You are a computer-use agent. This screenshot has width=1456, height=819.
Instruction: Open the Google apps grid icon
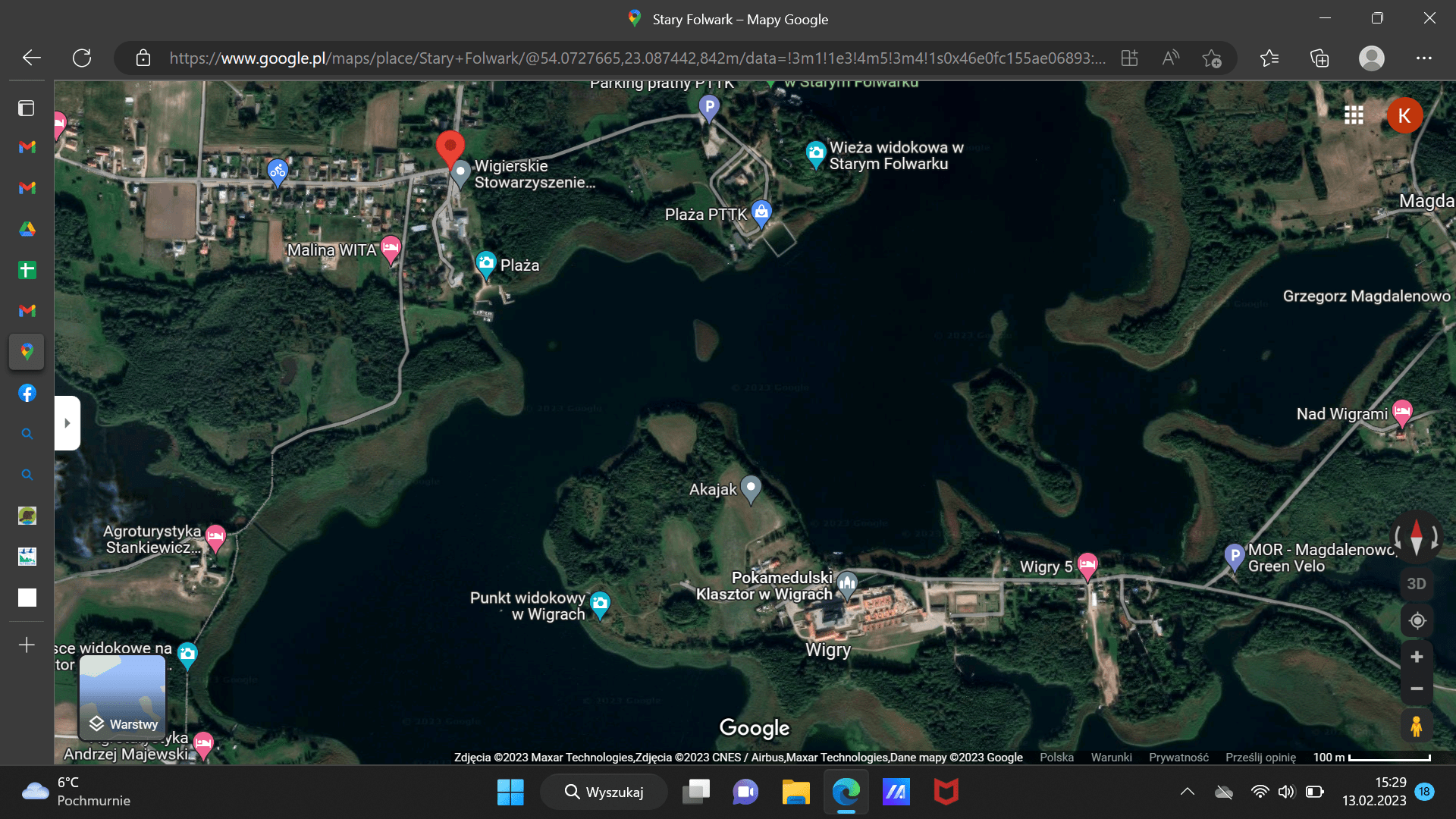[x=1354, y=115]
